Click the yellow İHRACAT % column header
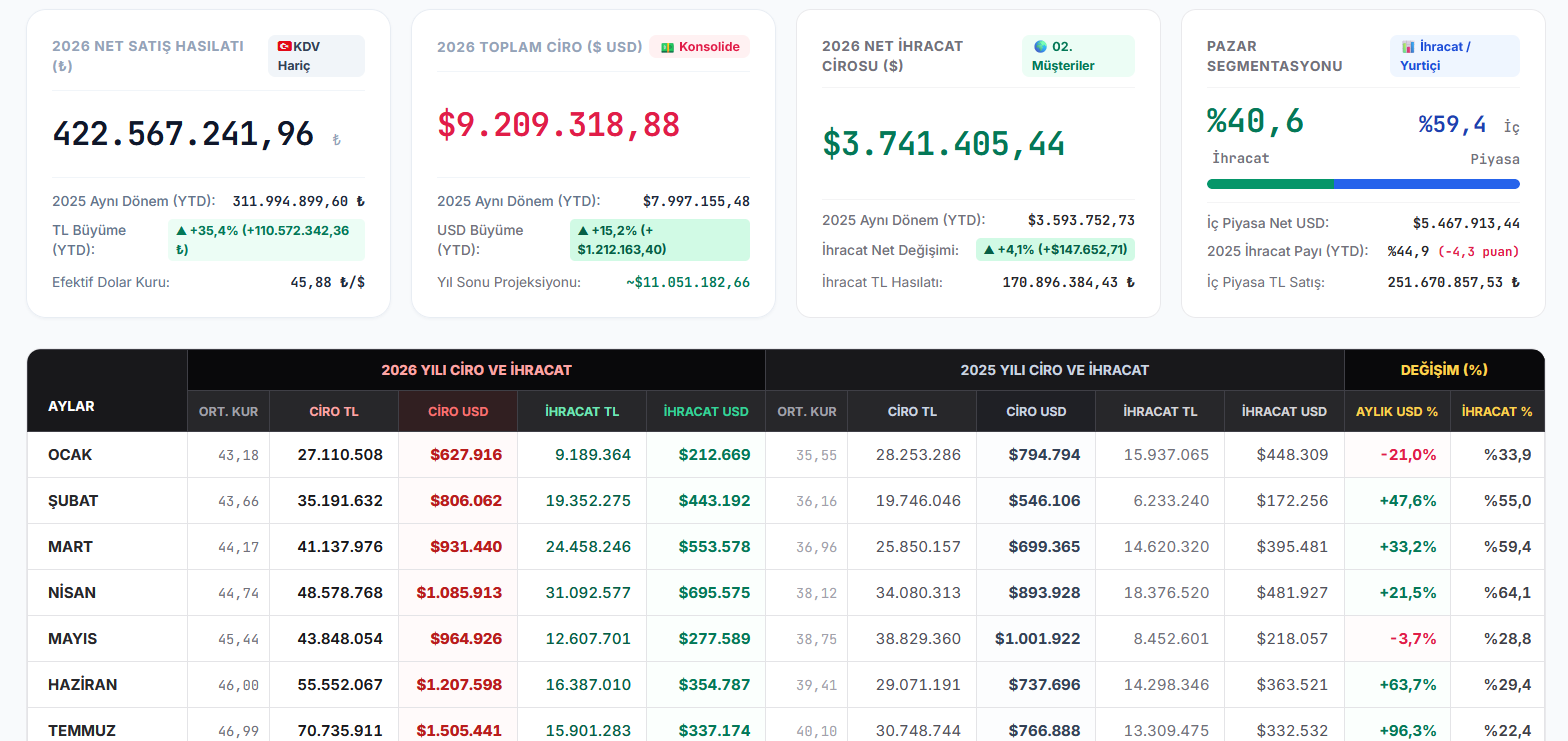The height and width of the screenshot is (741, 1568). point(1497,411)
